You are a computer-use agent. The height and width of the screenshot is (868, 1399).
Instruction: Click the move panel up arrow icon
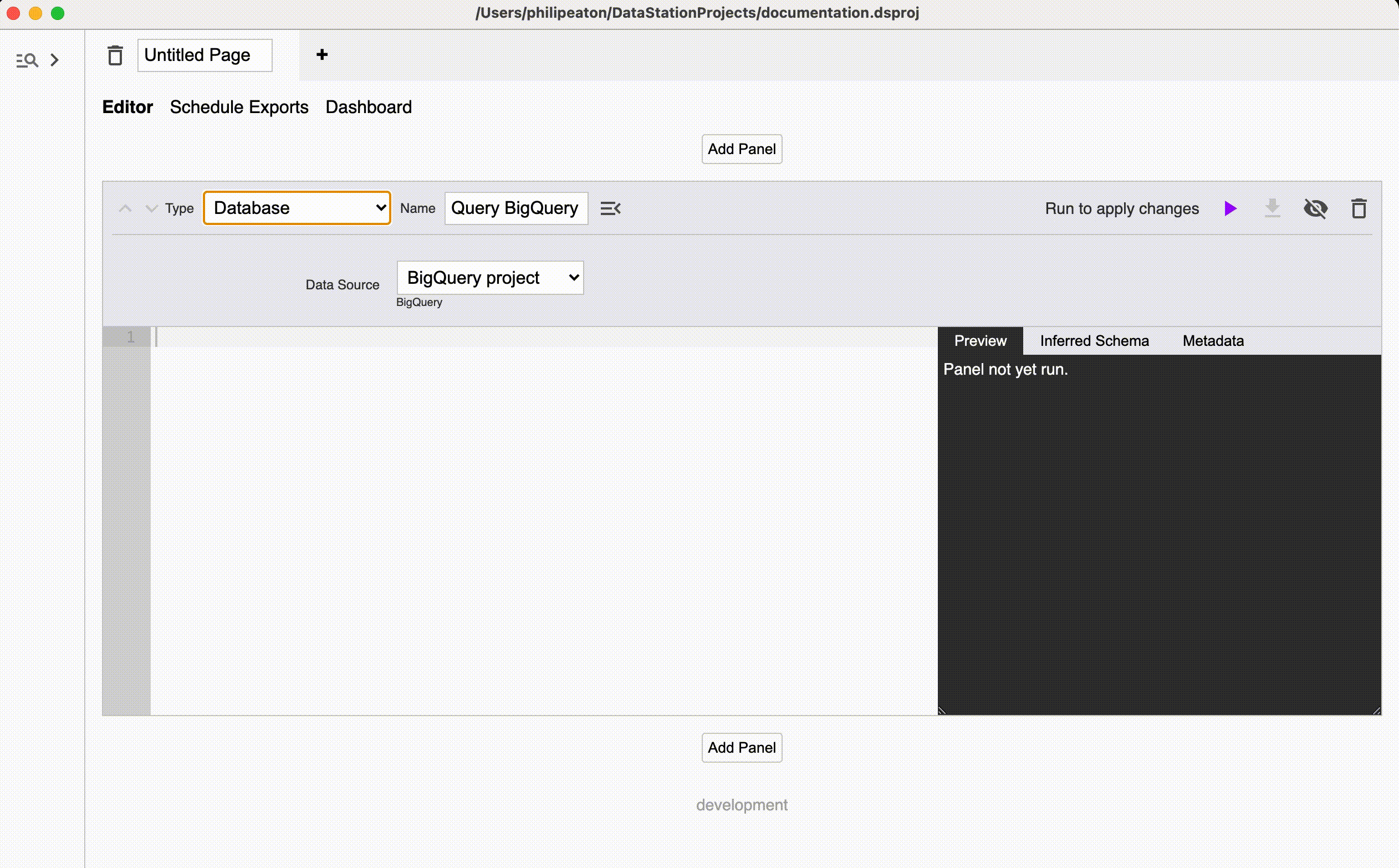click(x=124, y=208)
